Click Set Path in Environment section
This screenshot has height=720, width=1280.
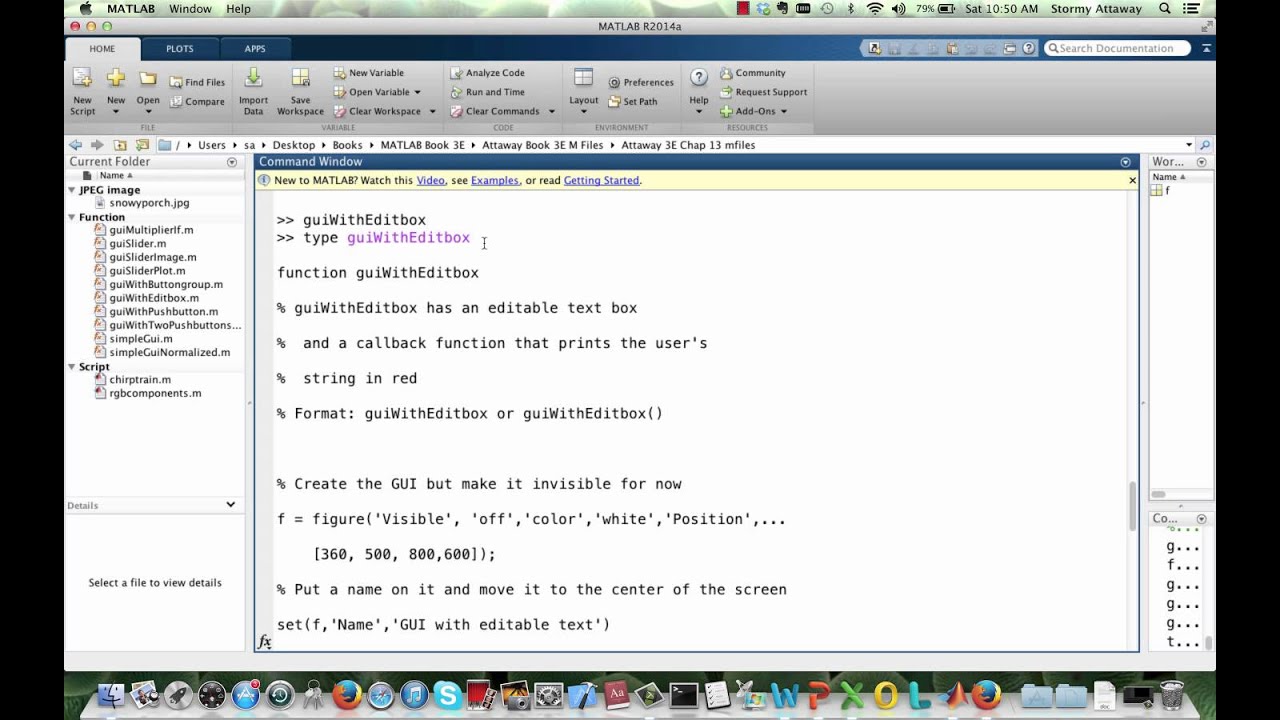[632, 101]
